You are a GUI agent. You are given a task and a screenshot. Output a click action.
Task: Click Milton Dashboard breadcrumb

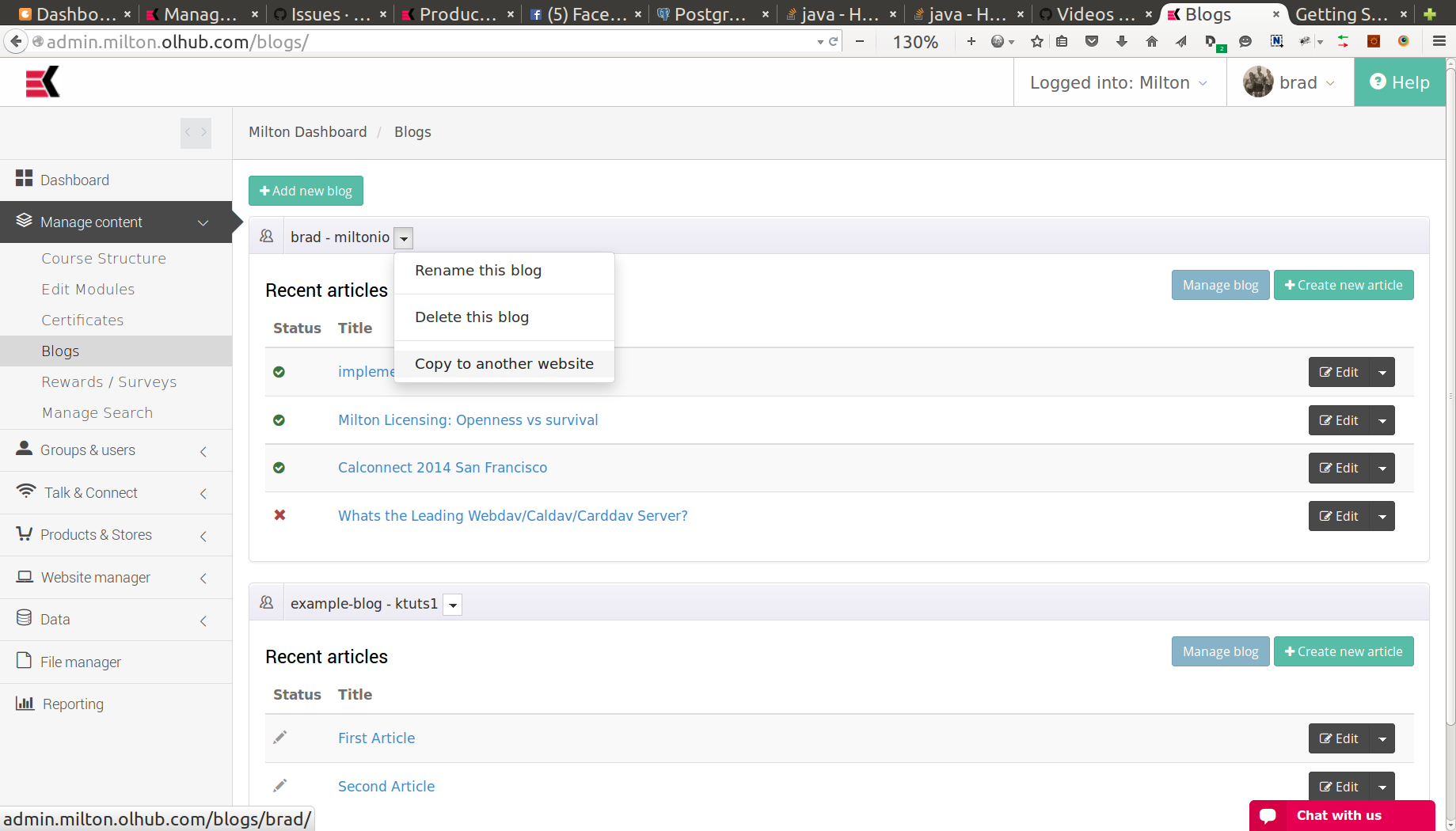308,132
